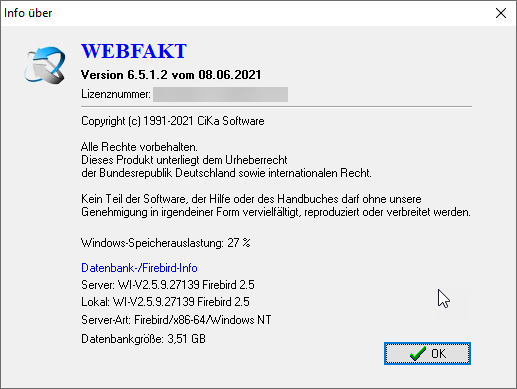517x389 pixels.
Task: Click the line starting with Genehmigung in irgendeiner Form
Action: (276, 212)
